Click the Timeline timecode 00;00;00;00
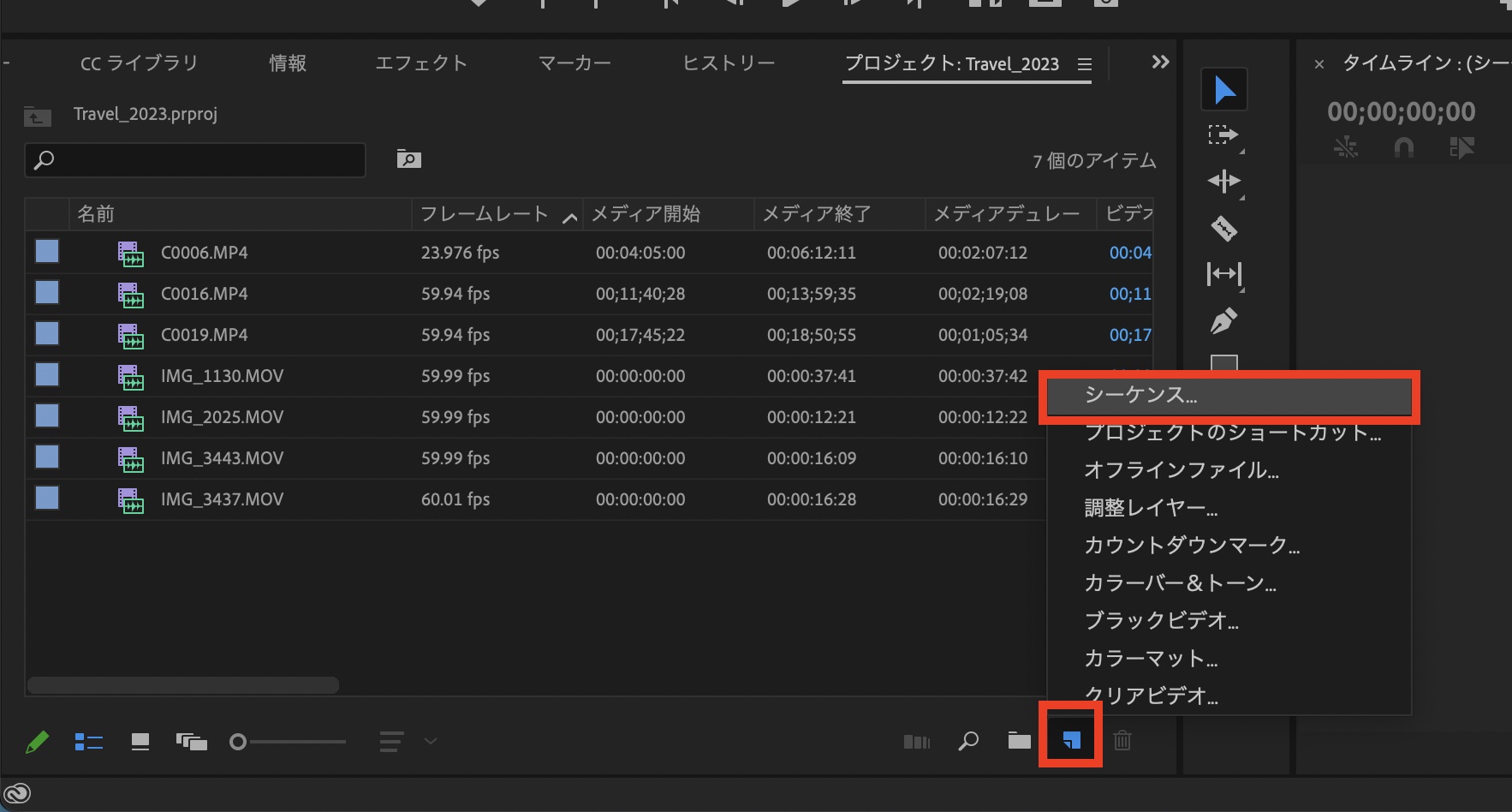Viewport: 1512px width, 812px height. pyautogui.click(x=1402, y=111)
